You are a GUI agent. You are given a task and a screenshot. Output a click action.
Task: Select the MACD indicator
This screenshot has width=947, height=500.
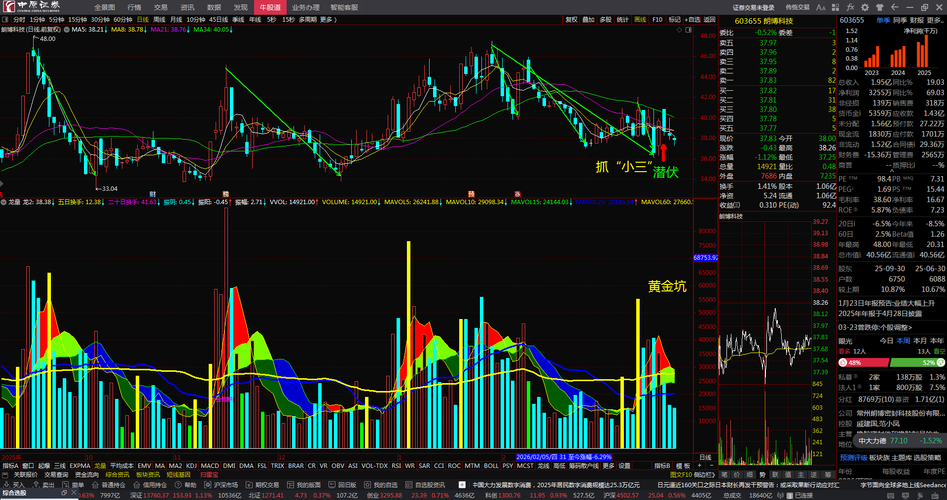pyautogui.click(x=210, y=466)
